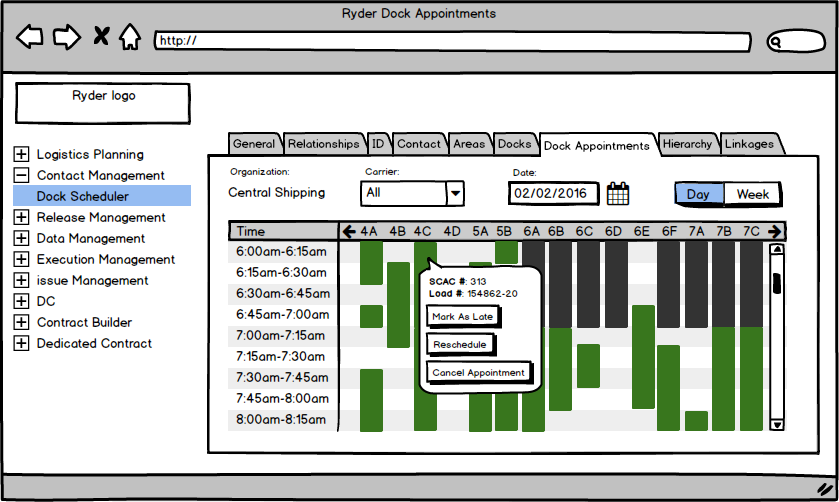Viewport: 839px width, 502px height.
Task: Click the browser back arrow icon
Action: coord(31,38)
